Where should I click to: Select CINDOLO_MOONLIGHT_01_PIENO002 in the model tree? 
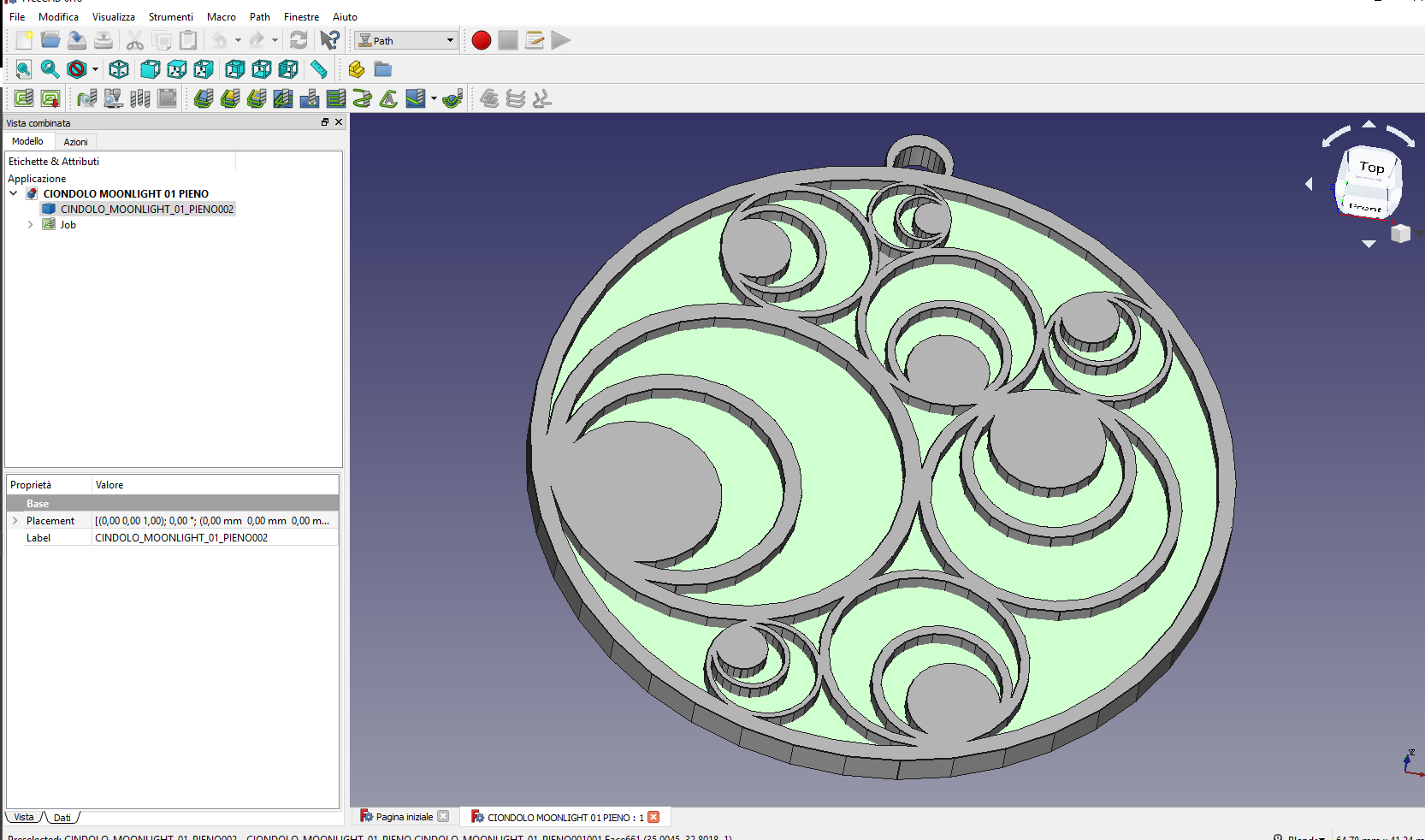146,210
